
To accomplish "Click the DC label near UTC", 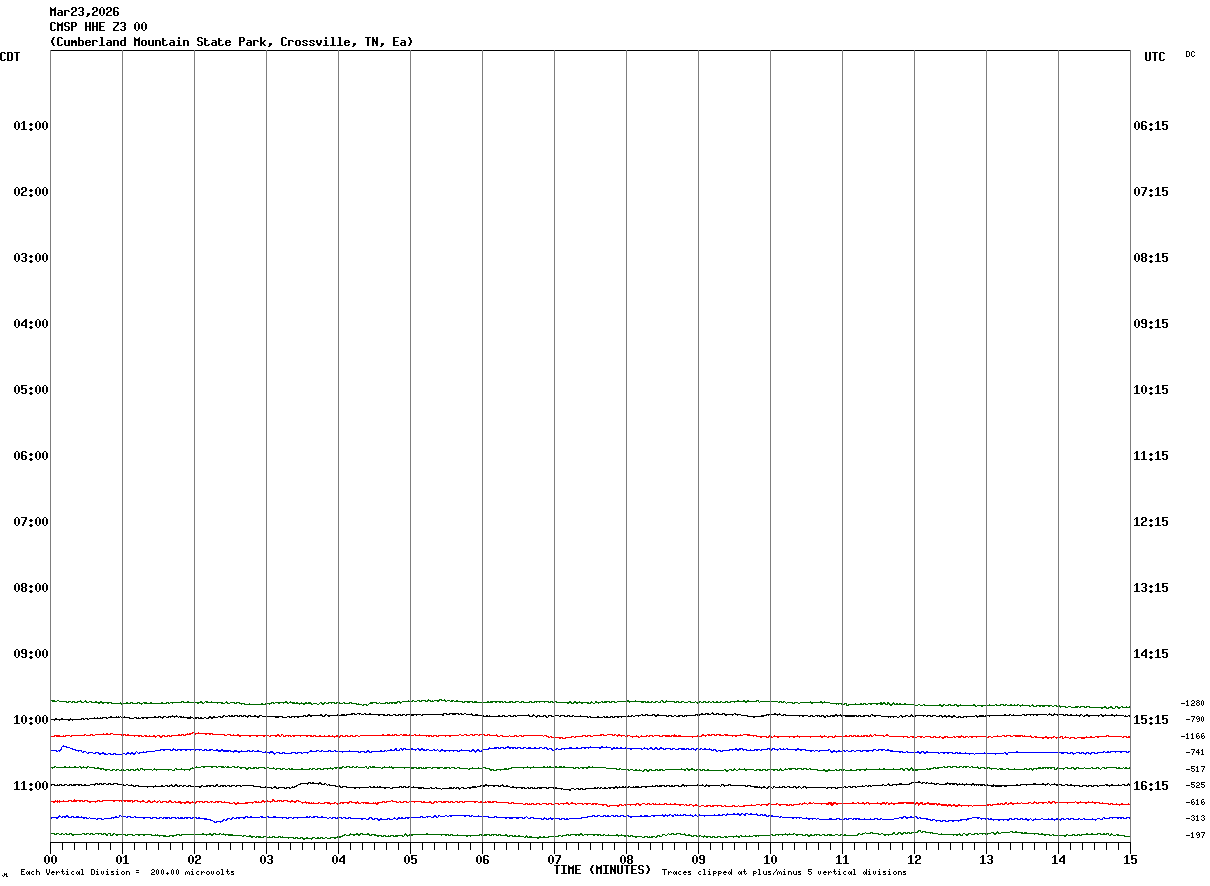I will 1190,54.
